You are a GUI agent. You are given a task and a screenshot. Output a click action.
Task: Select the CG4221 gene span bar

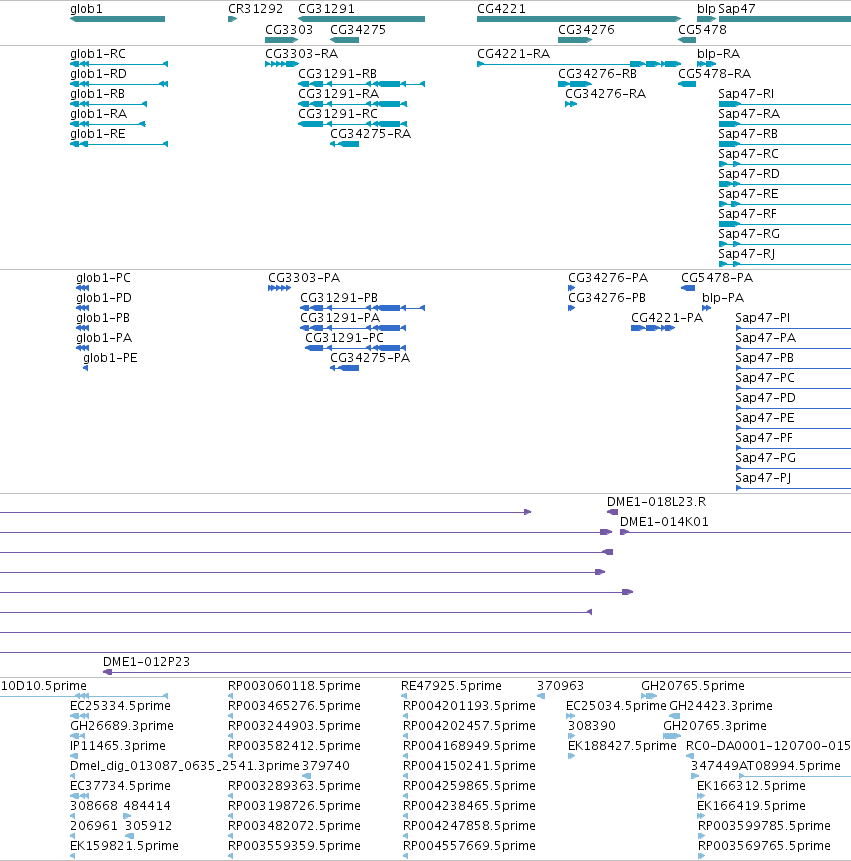[579, 19]
